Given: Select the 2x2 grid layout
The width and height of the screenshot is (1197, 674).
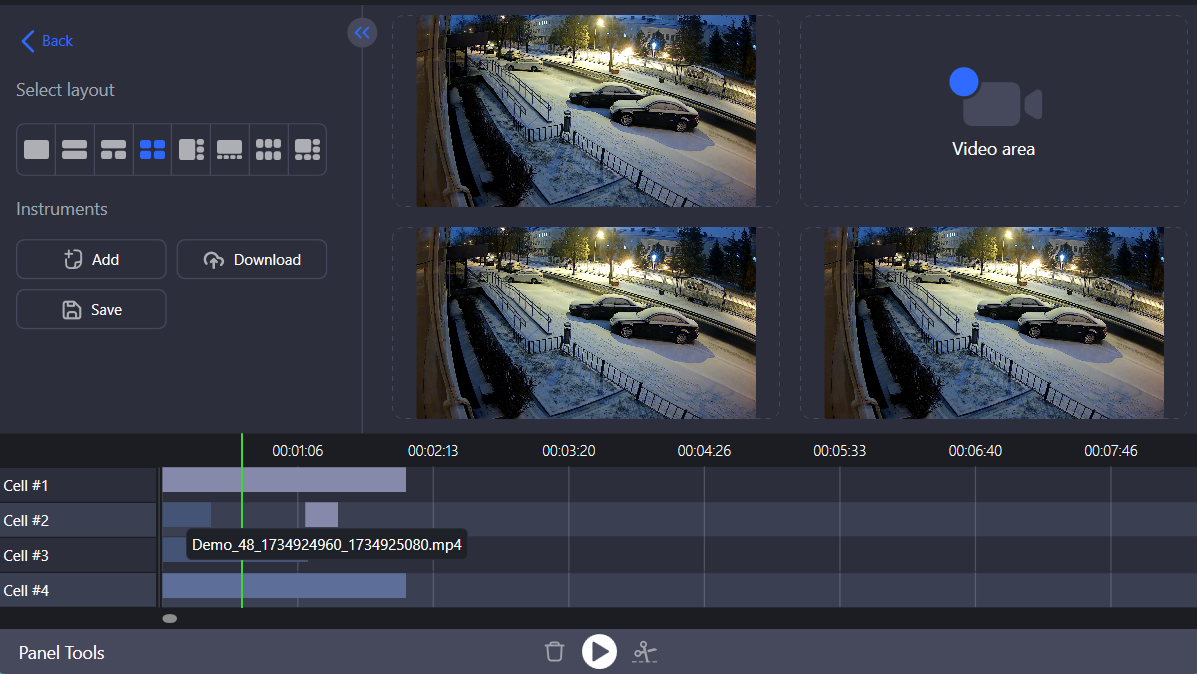Looking at the screenshot, I should point(153,150).
